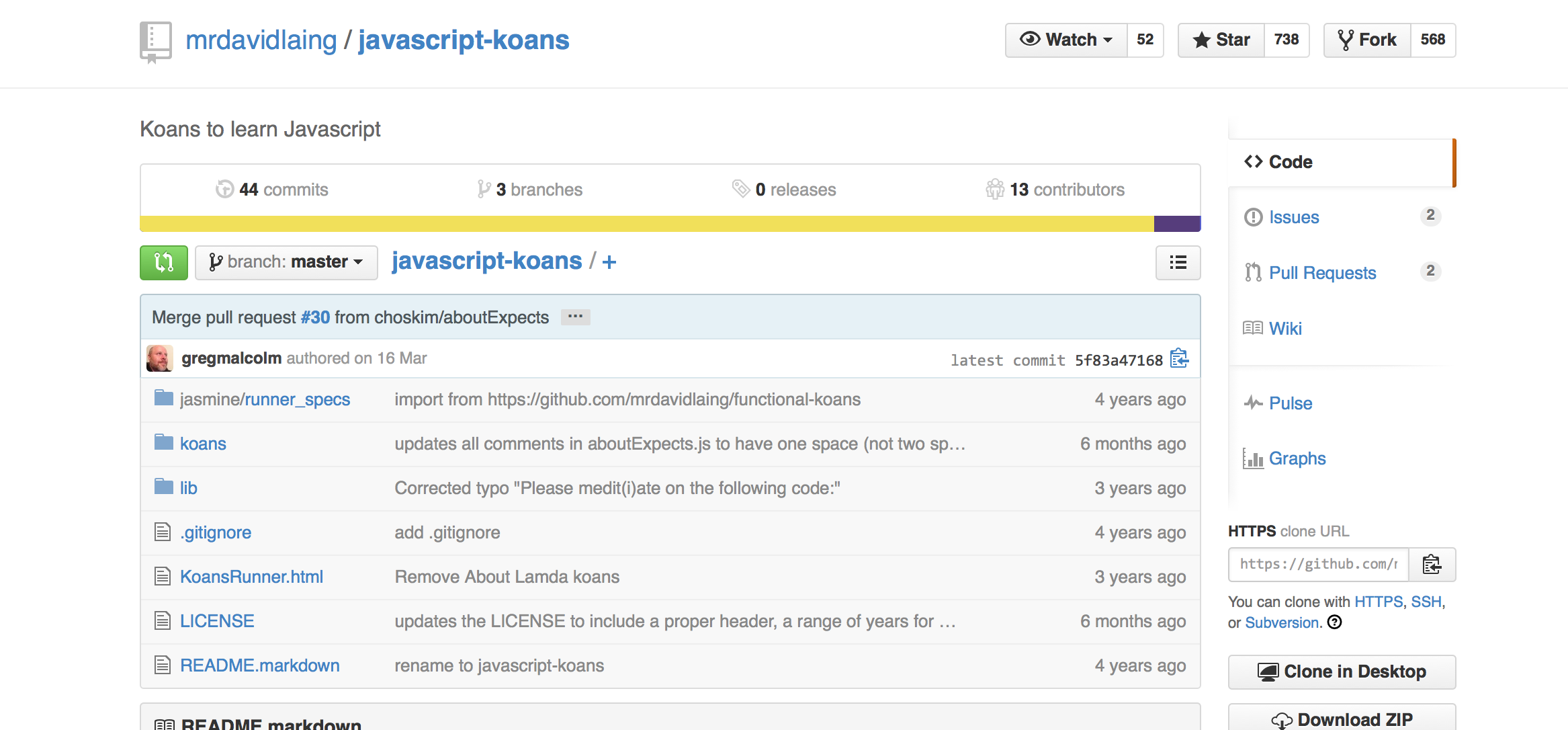Click the folder icon next to jasmine/runner_specs
This screenshot has width=1568, height=730.
163,398
